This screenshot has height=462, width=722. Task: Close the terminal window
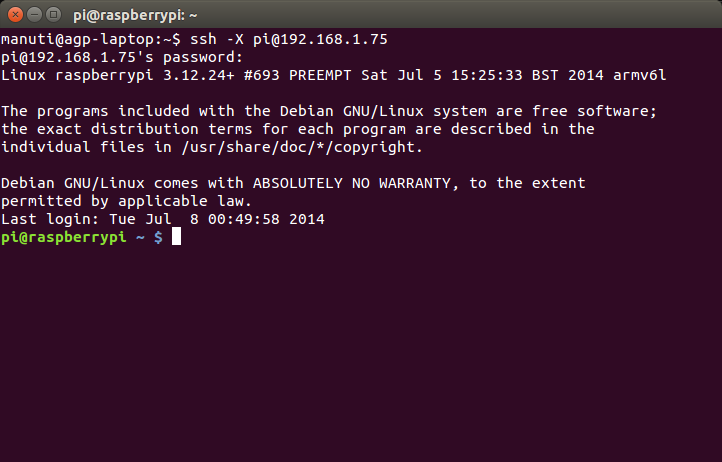coord(15,15)
